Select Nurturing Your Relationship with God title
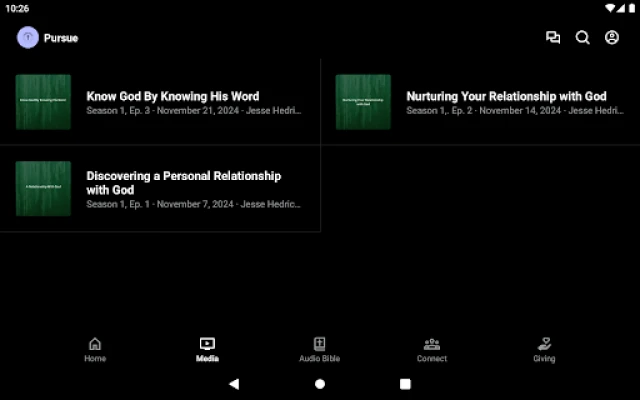640x400 pixels. 506,97
